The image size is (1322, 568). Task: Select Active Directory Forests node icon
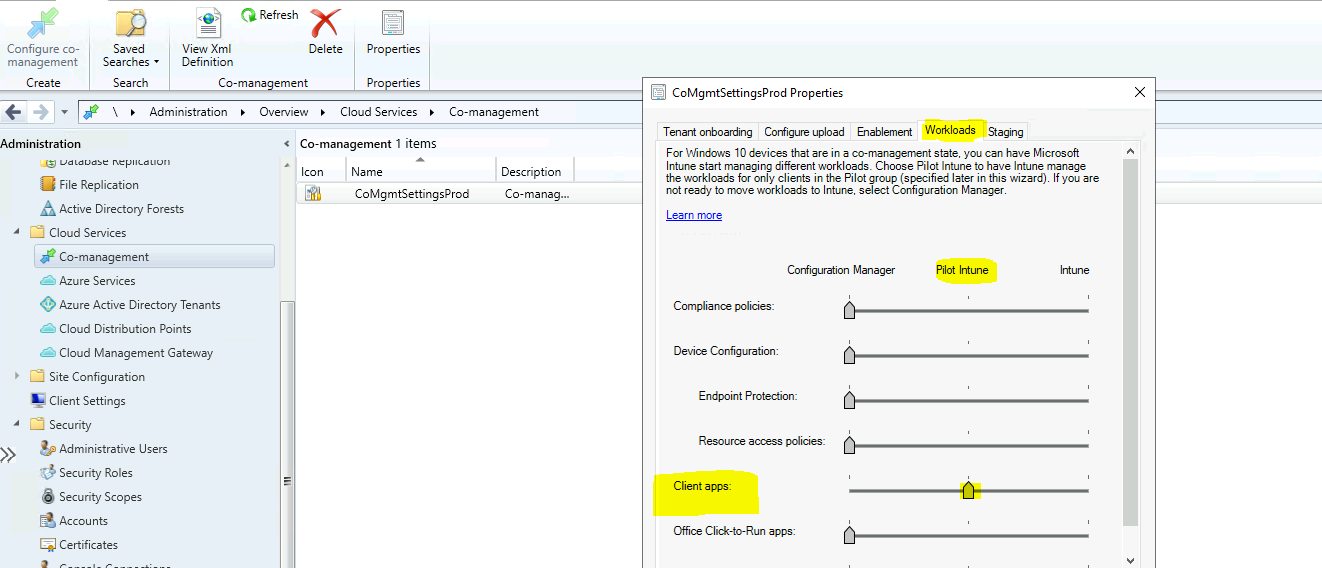click(x=47, y=209)
